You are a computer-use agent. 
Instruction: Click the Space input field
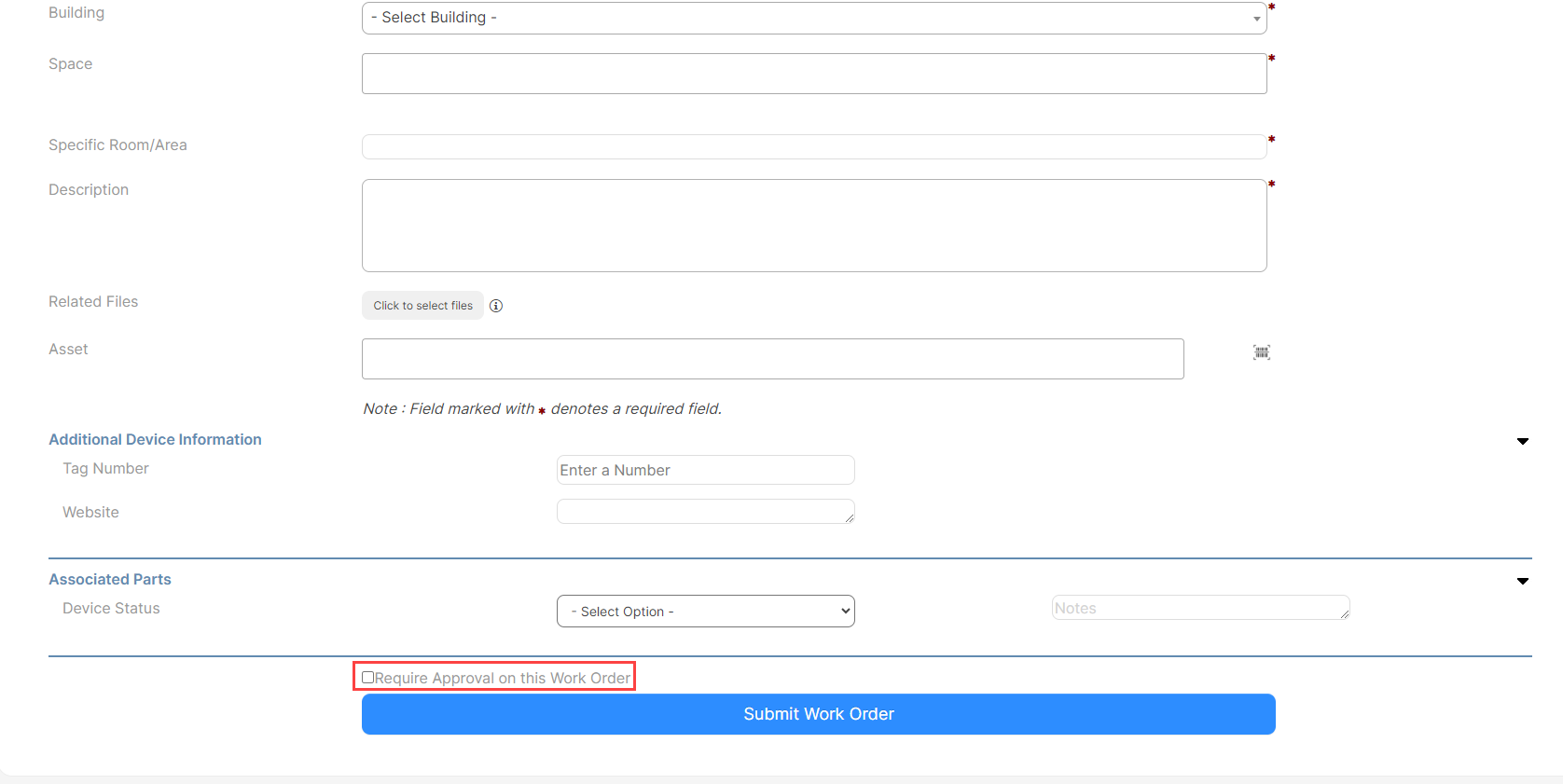(x=814, y=74)
